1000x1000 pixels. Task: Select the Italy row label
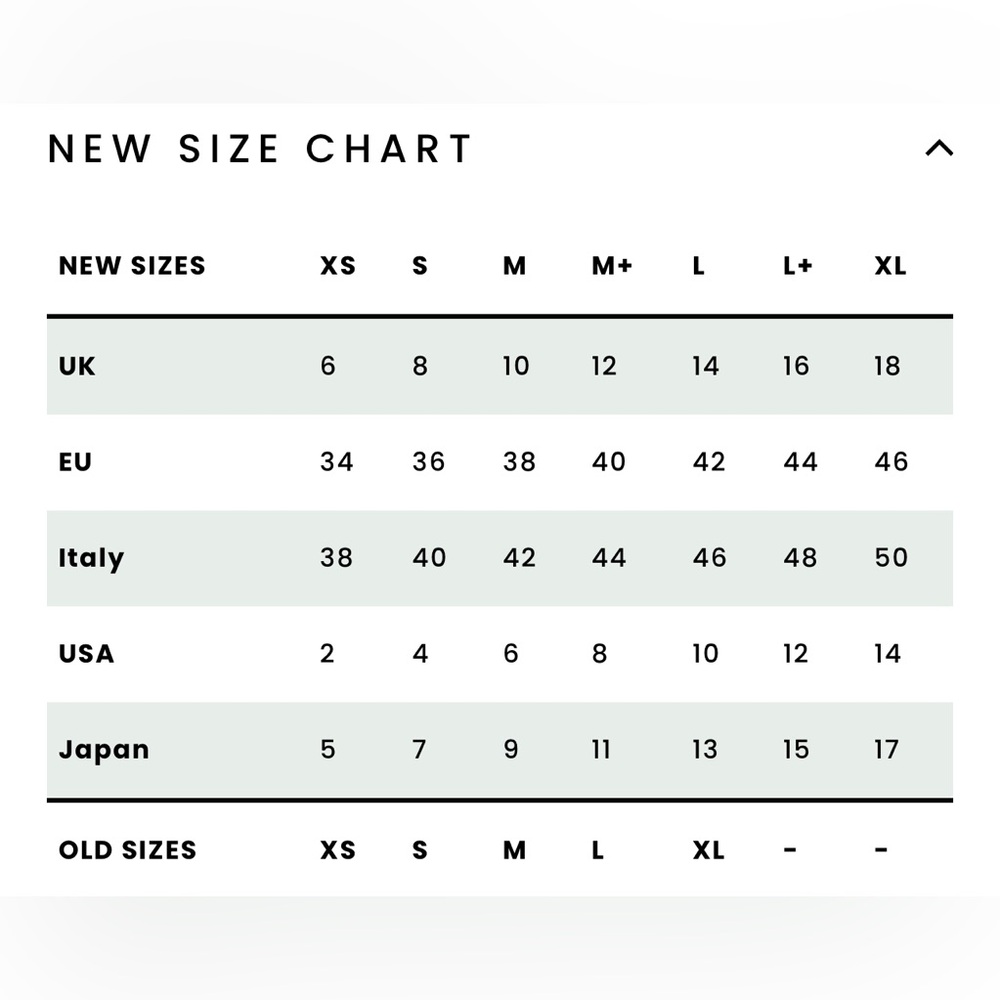(x=91, y=558)
